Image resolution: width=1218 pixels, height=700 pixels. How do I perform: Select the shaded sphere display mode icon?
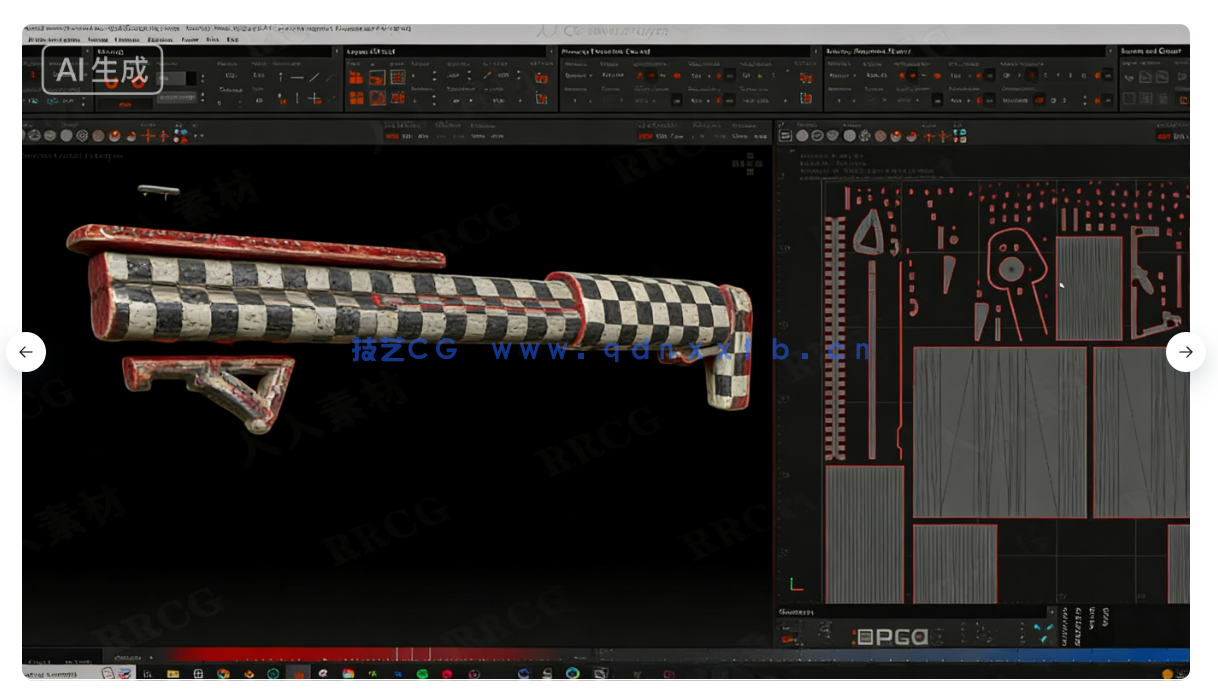pos(66,134)
